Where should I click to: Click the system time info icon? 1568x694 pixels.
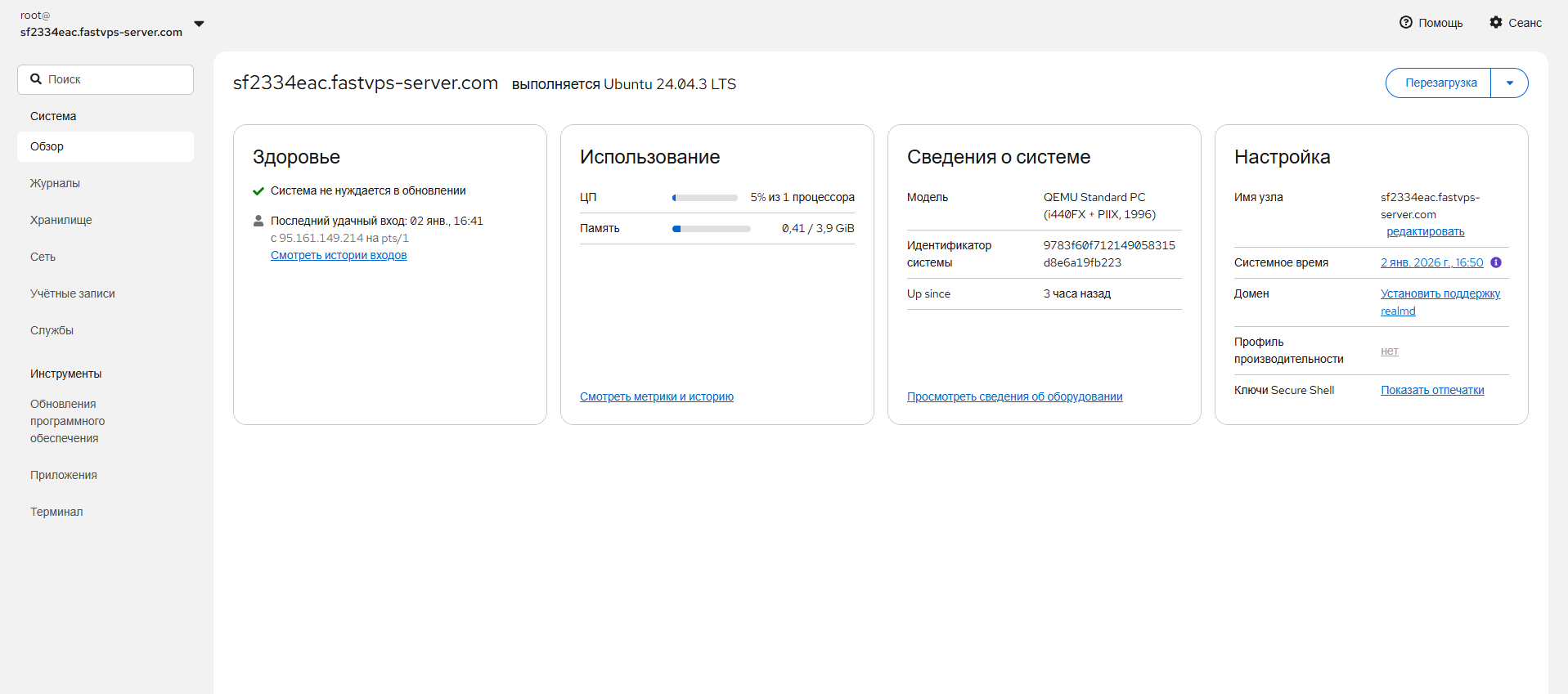1496,262
